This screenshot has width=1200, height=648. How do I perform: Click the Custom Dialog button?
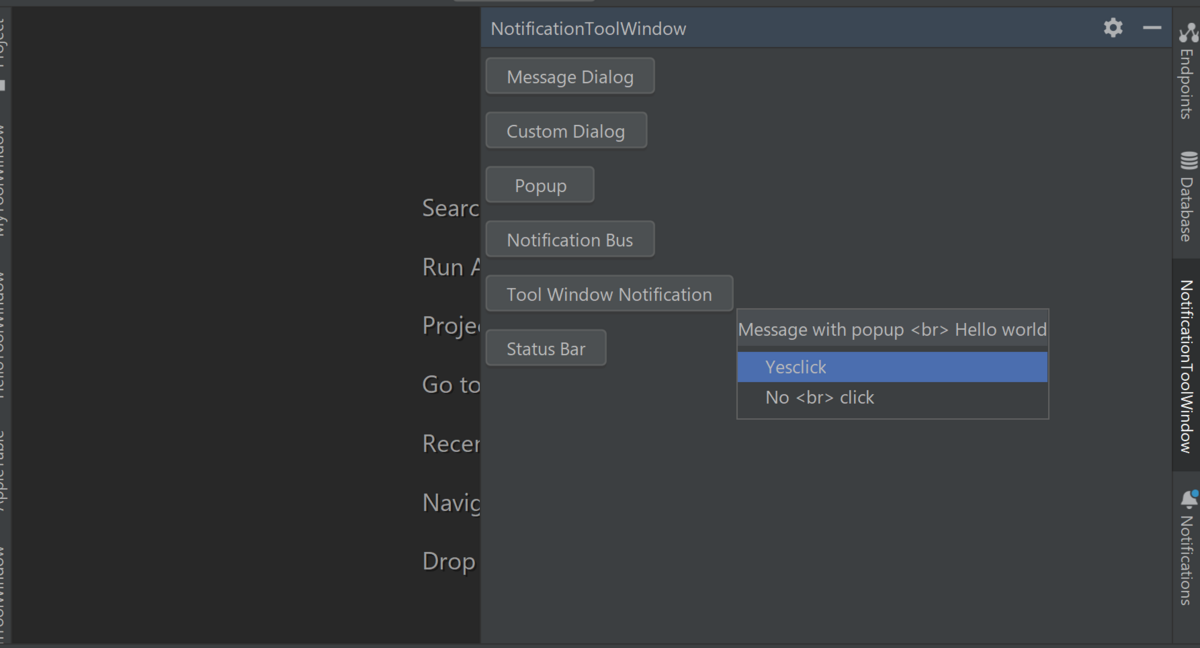[566, 131]
